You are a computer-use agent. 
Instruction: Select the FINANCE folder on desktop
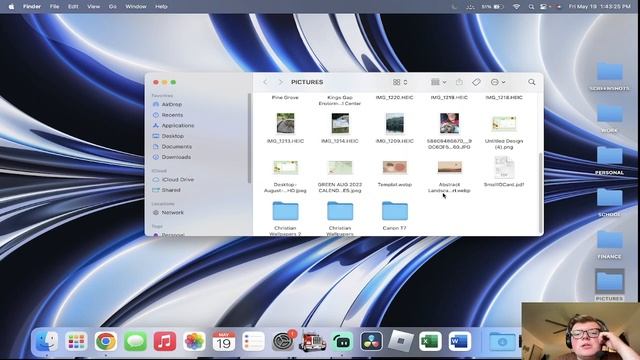[609, 240]
